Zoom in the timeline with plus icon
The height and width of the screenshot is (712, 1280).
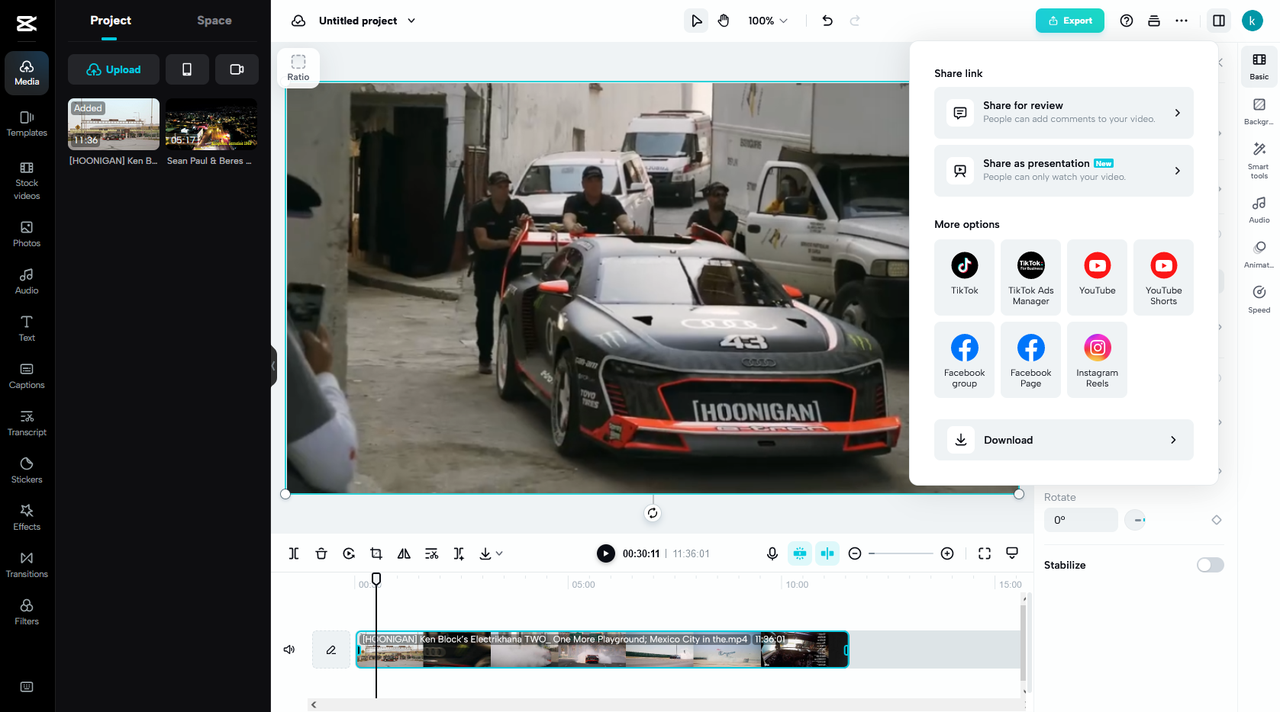coord(947,553)
